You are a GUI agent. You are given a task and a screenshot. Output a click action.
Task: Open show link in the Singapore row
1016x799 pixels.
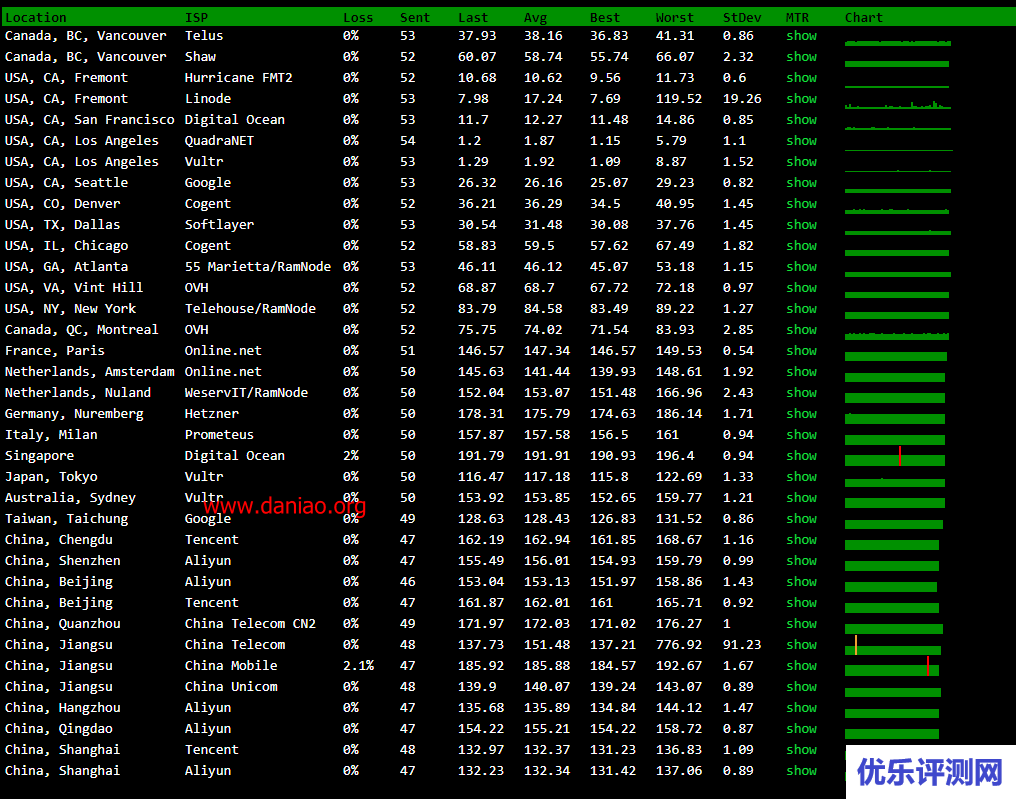tap(802, 456)
